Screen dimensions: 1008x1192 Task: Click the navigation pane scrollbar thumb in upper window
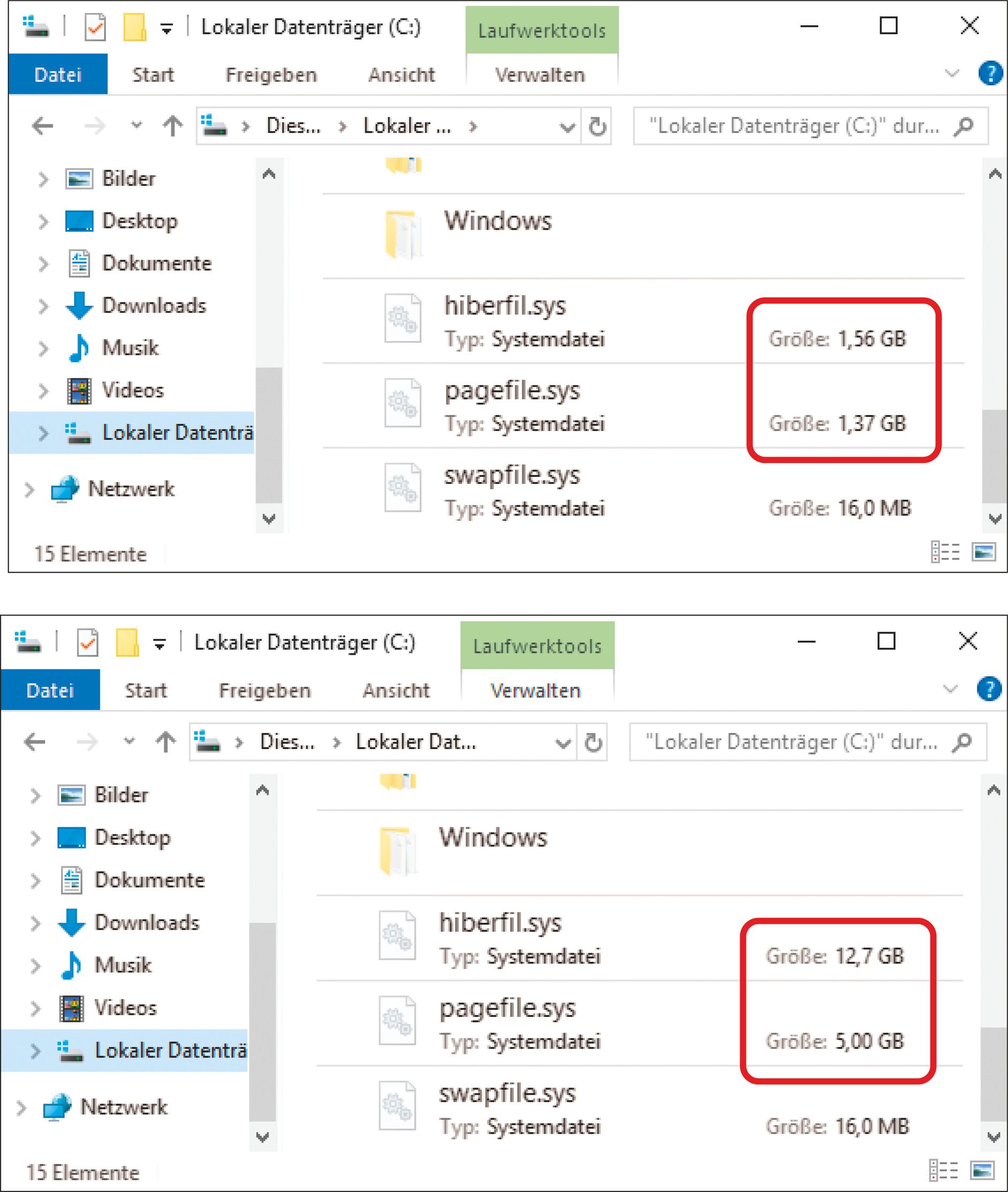point(268,434)
